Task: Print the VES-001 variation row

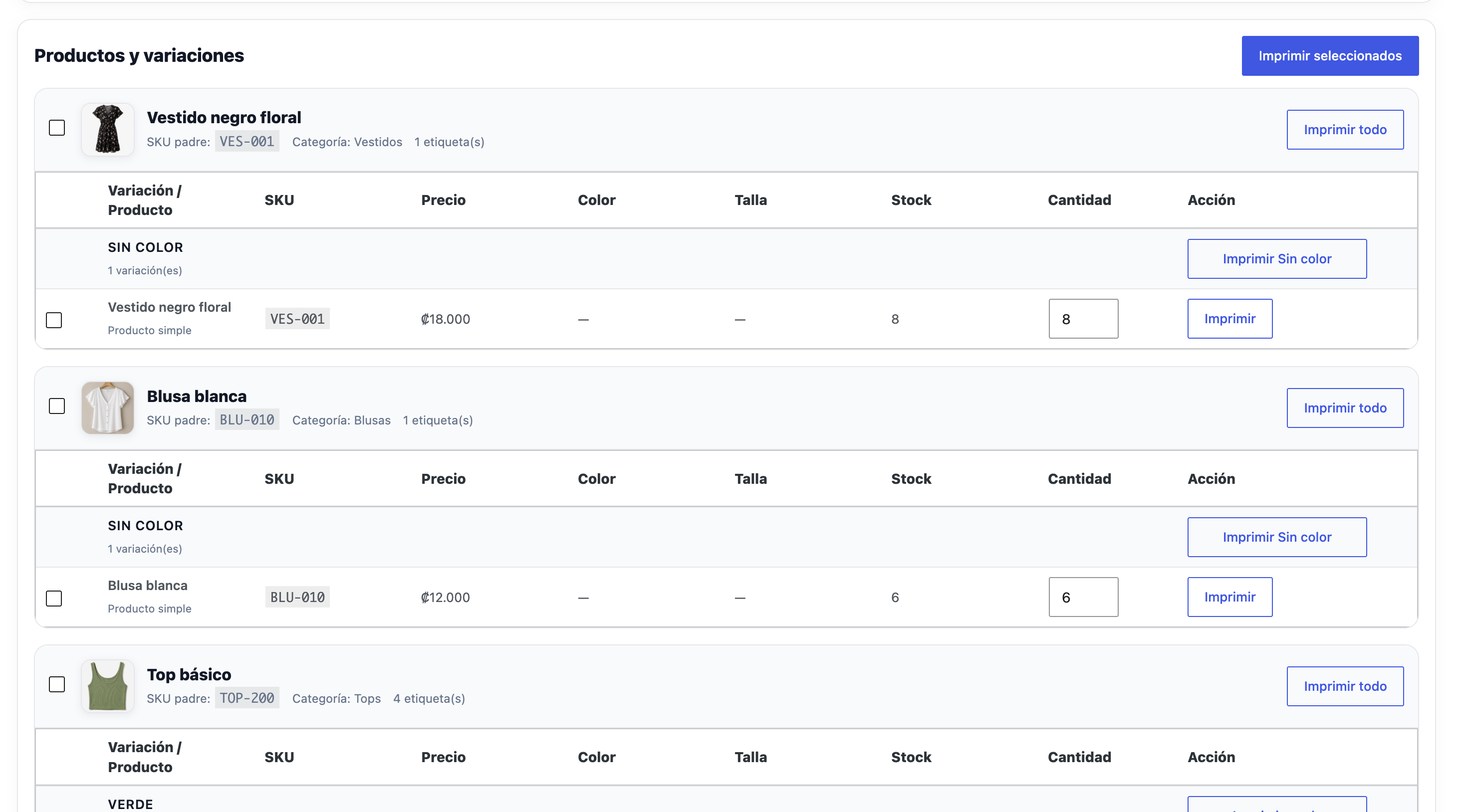Action: click(x=1229, y=319)
